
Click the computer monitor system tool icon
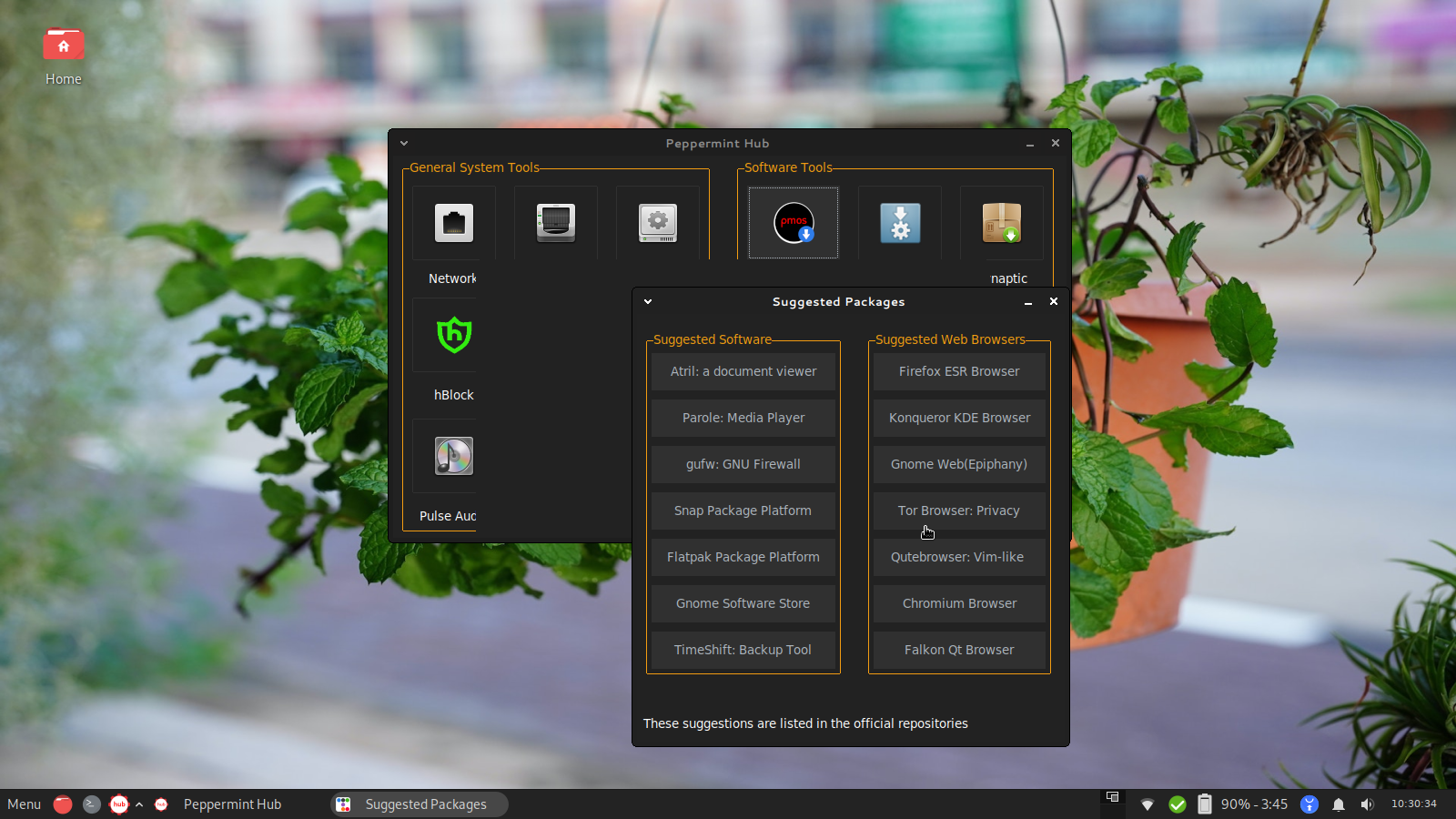(555, 223)
